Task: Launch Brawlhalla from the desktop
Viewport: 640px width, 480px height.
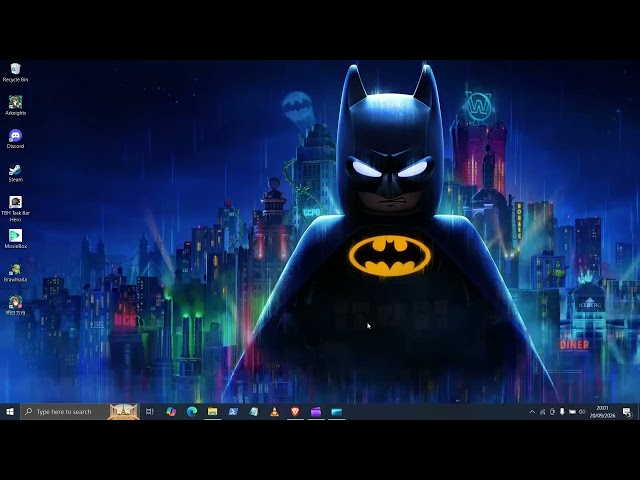Action: coord(15,272)
